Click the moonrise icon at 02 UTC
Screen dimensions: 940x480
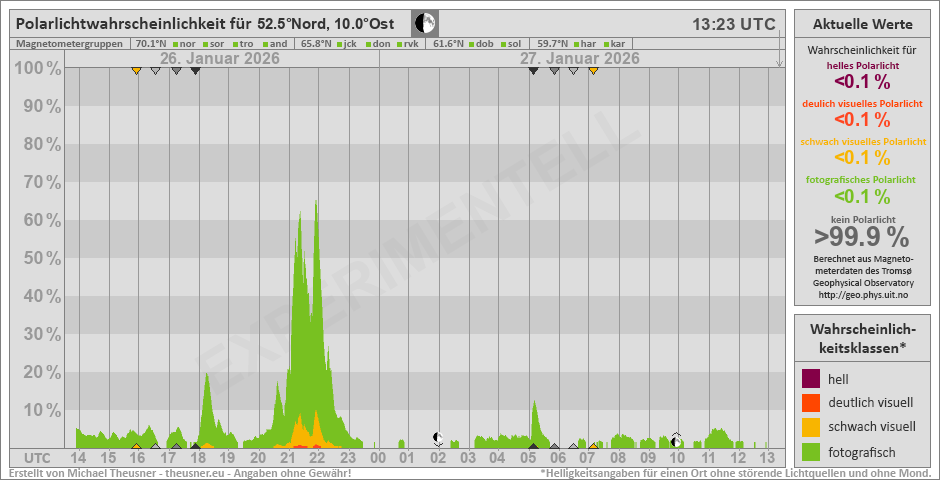pyautogui.click(x=438, y=438)
